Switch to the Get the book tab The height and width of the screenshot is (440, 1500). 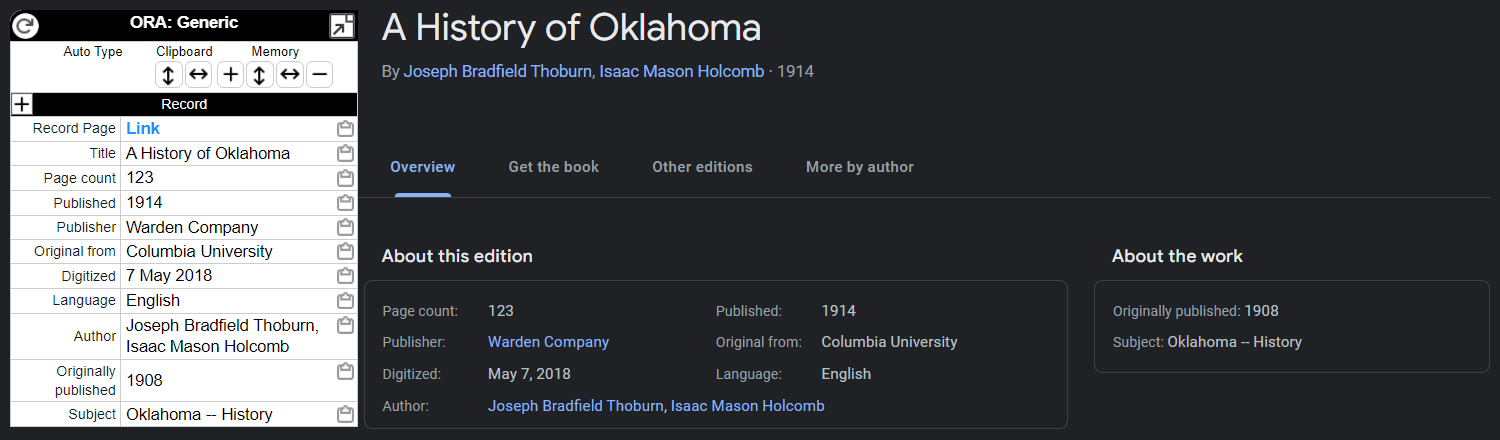553,167
